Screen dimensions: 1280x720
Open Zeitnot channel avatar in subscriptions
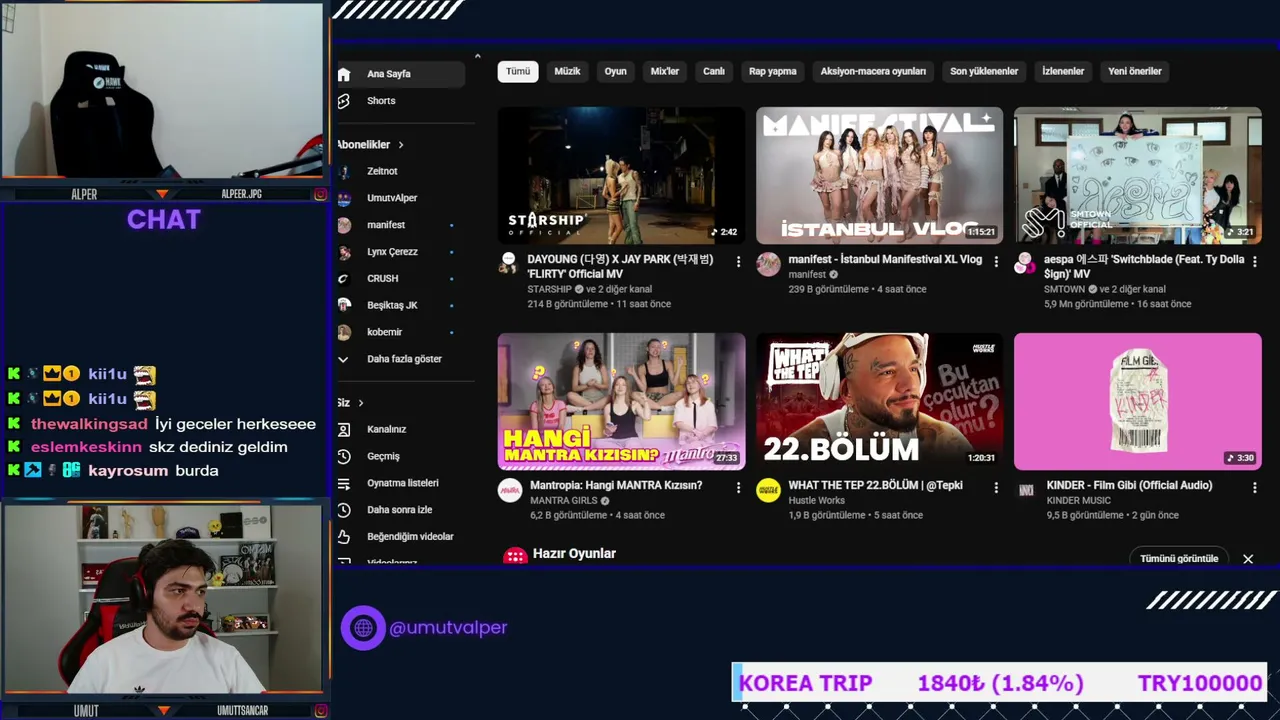tap(344, 171)
